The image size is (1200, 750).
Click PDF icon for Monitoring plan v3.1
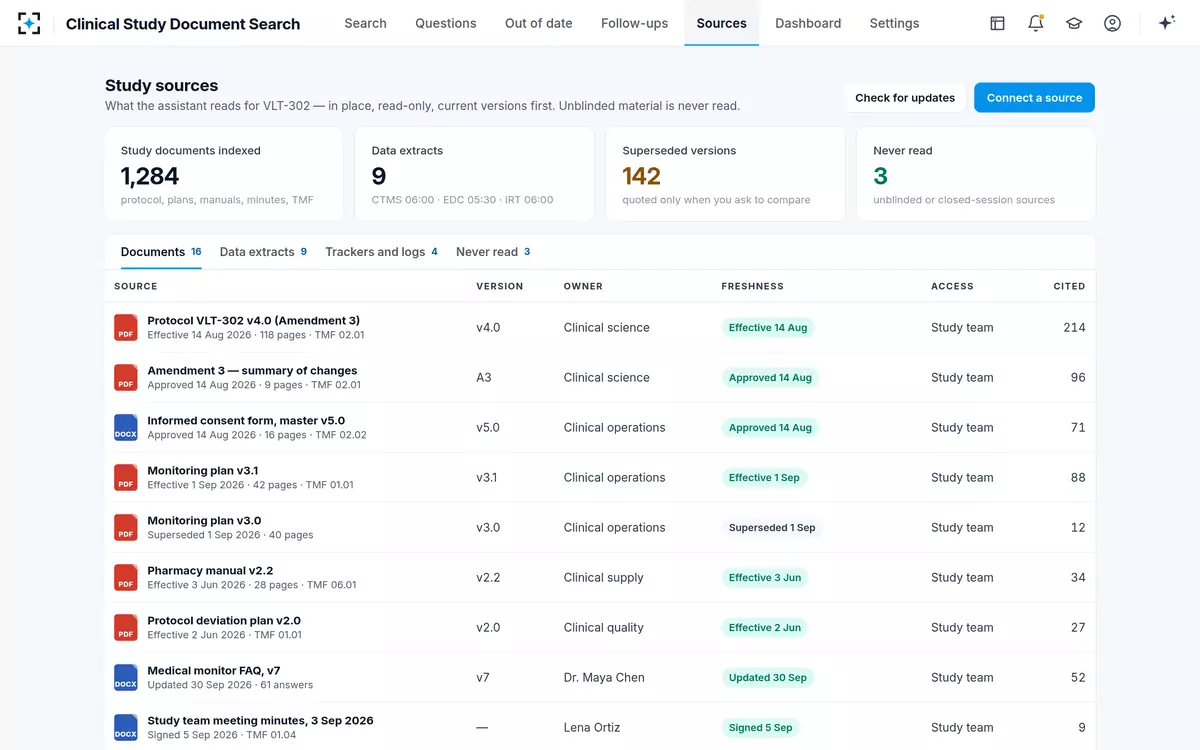pyautogui.click(x=125, y=478)
